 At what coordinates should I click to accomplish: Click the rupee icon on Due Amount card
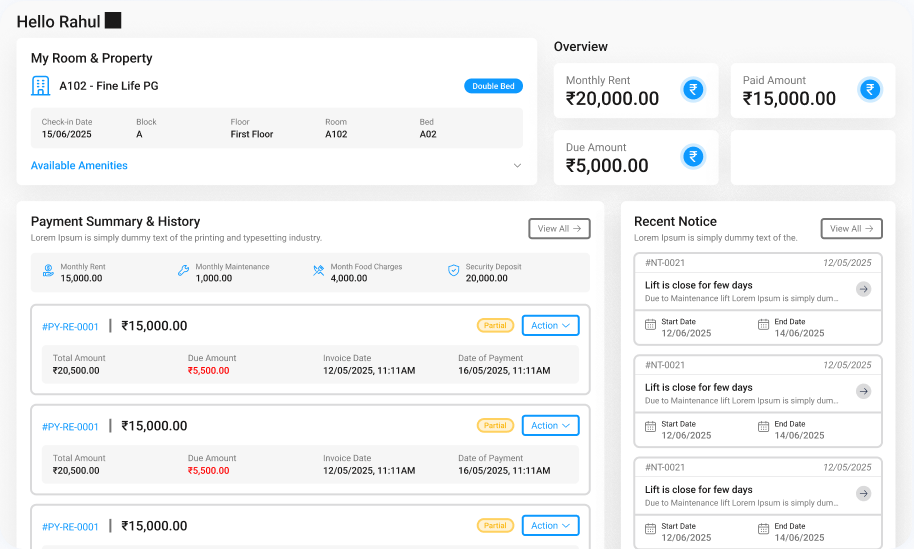click(693, 157)
